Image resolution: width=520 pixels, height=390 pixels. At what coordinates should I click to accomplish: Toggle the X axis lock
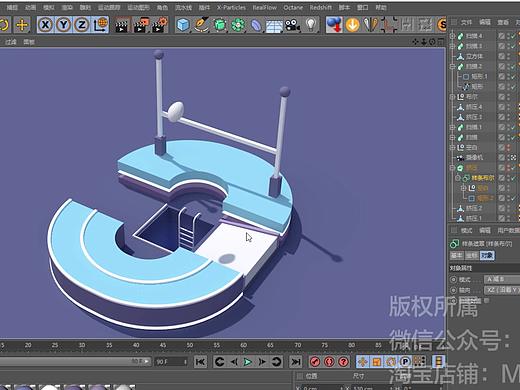45,25
